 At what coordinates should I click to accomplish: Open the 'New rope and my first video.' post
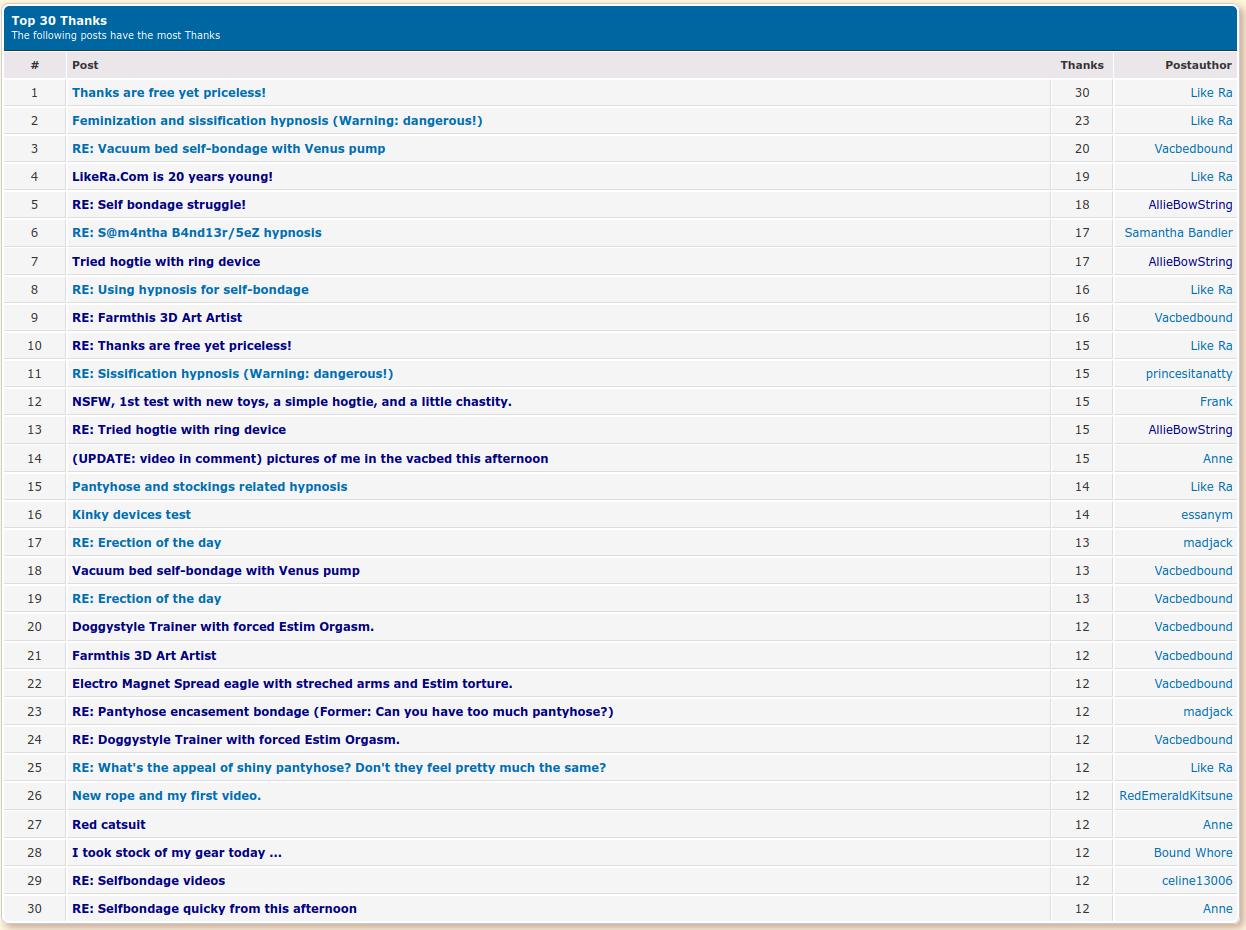(x=166, y=796)
